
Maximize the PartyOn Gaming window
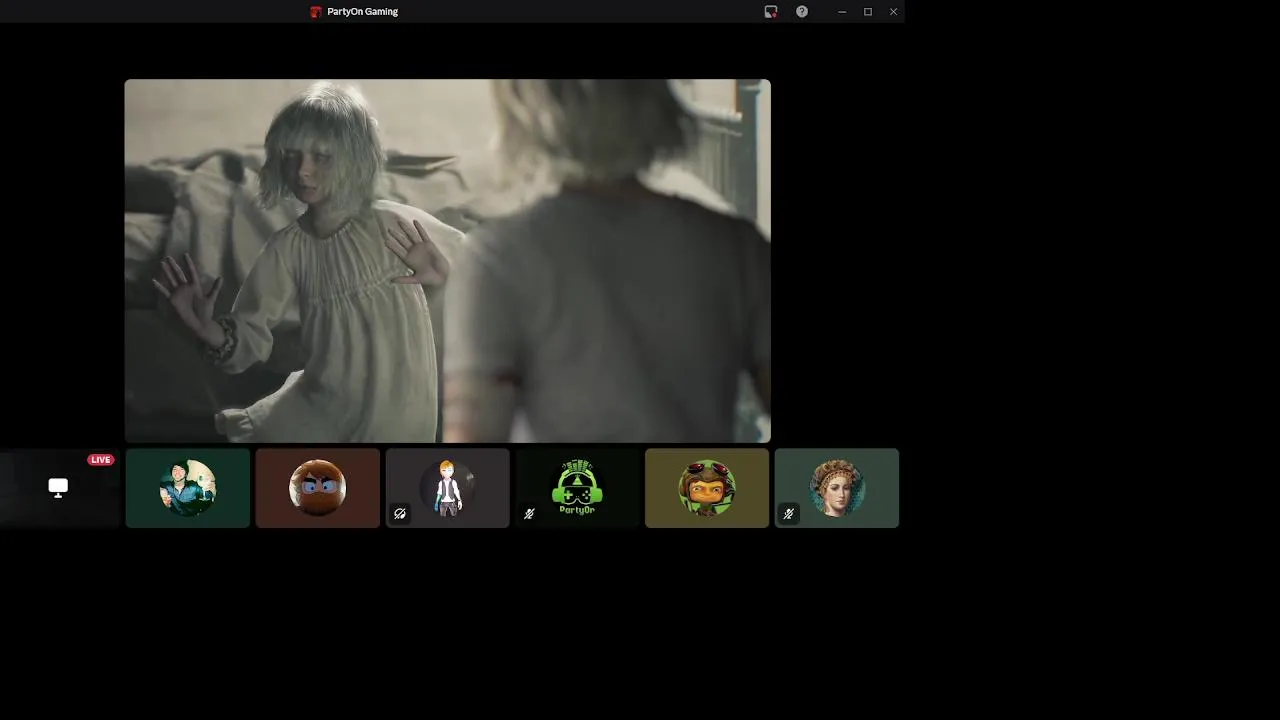tap(868, 12)
